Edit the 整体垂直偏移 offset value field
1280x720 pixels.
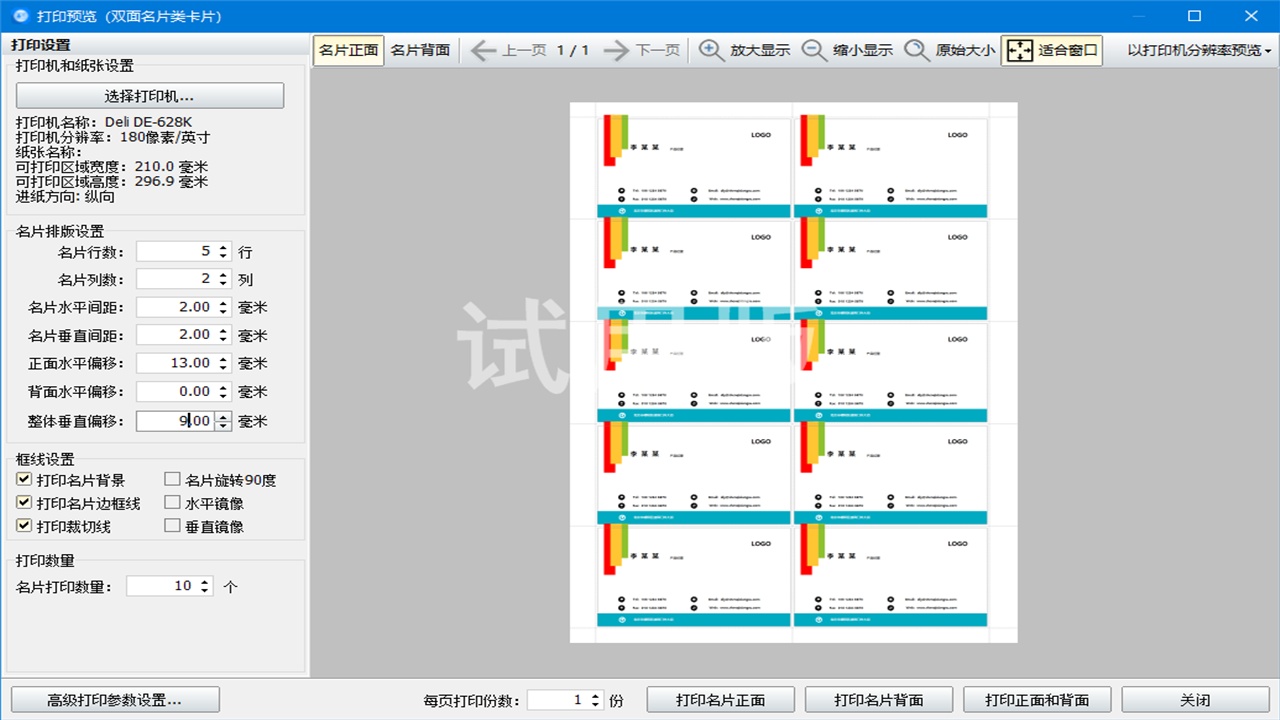click(175, 420)
